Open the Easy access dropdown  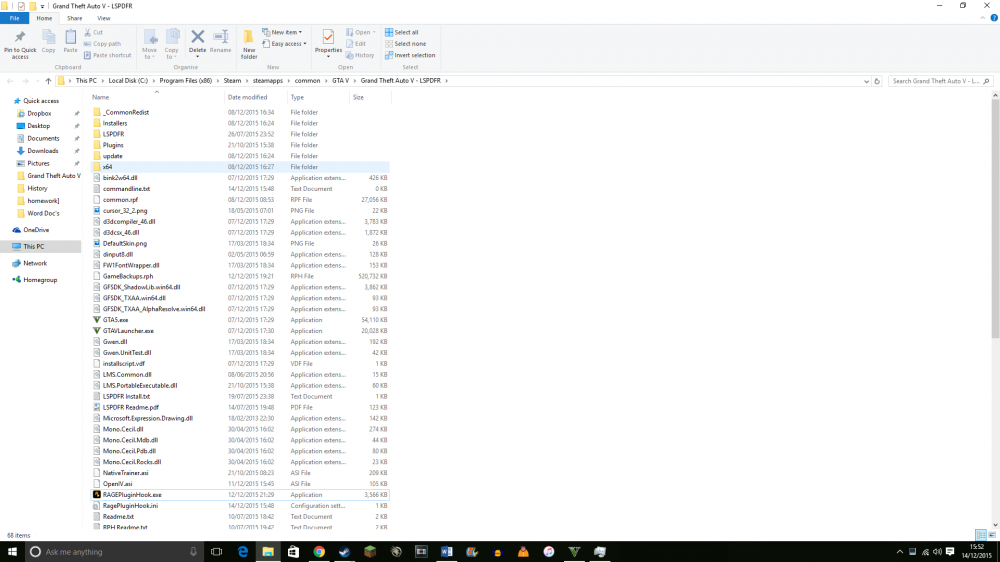point(284,43)
